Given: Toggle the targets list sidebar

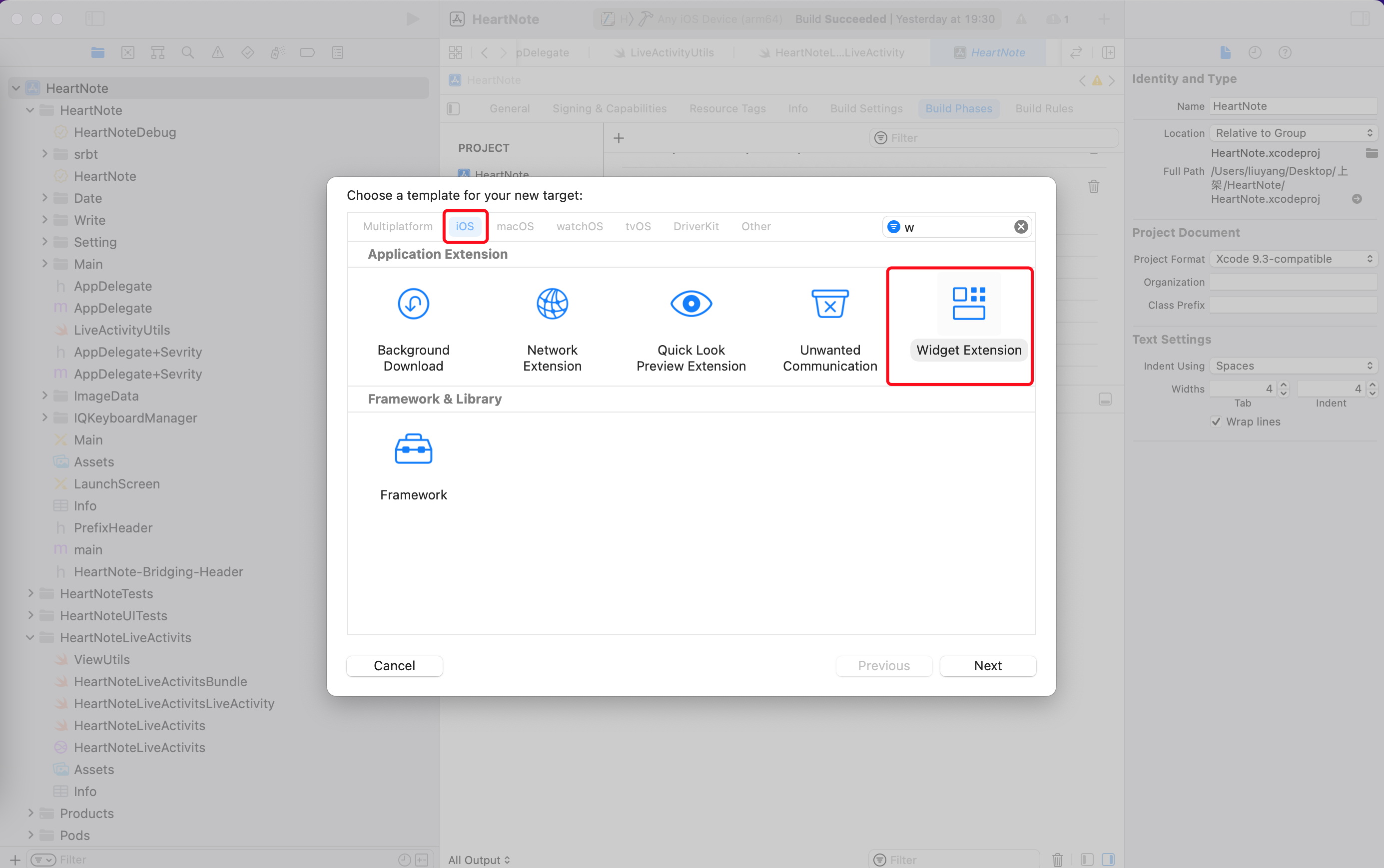Looking at the screenshot, I should (x=453, y=108).
